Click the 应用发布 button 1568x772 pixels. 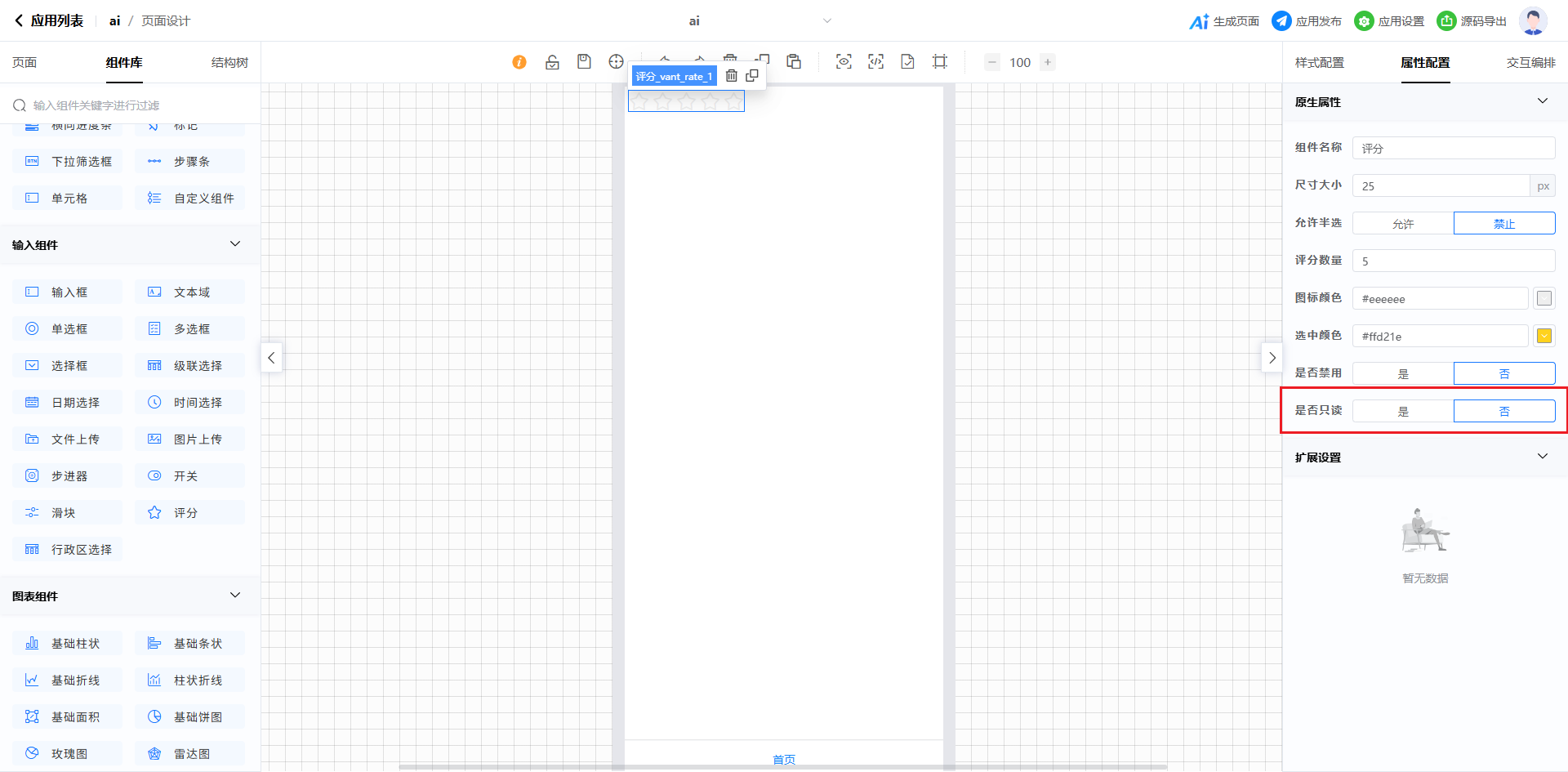point(1307,21)
